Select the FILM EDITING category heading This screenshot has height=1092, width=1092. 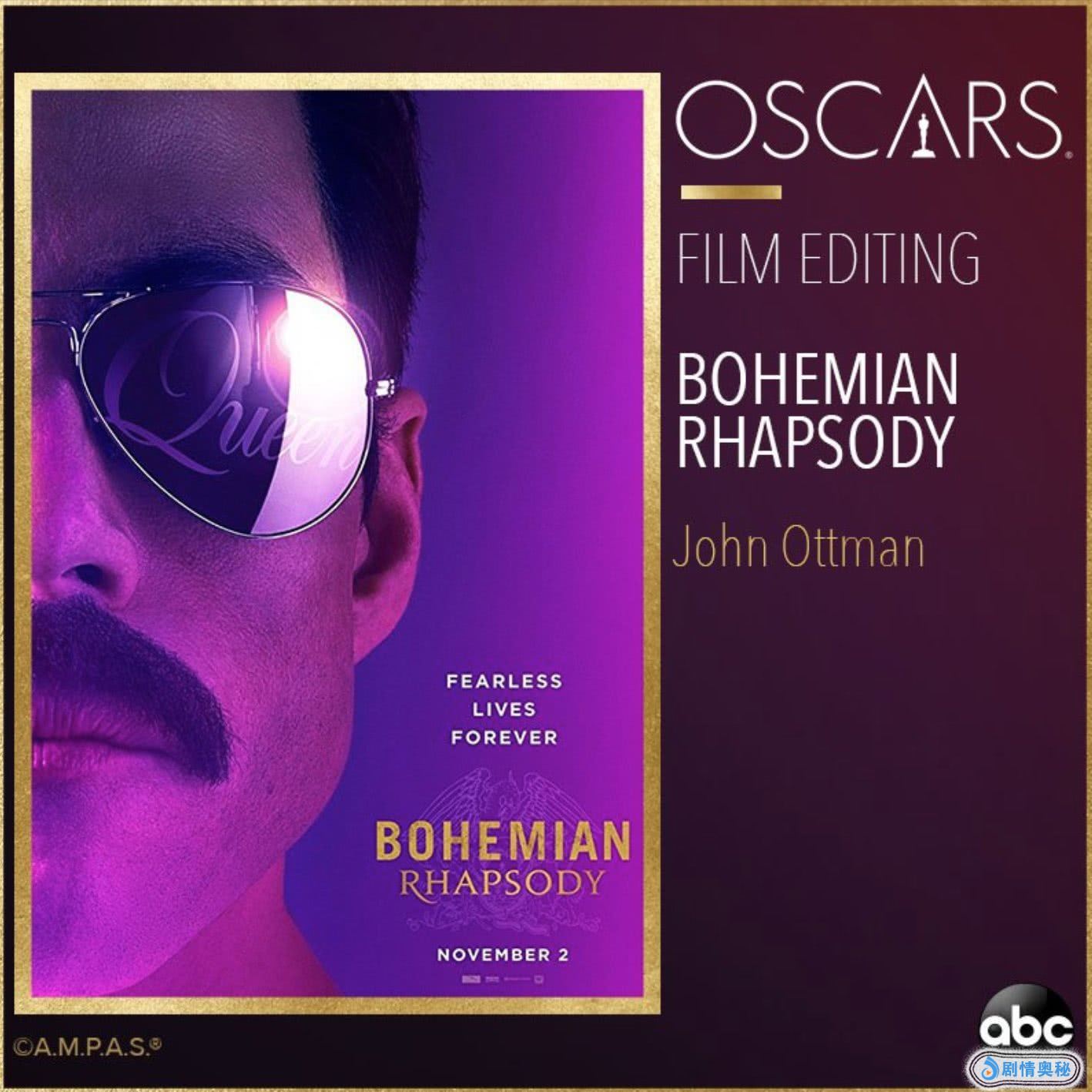828,257
